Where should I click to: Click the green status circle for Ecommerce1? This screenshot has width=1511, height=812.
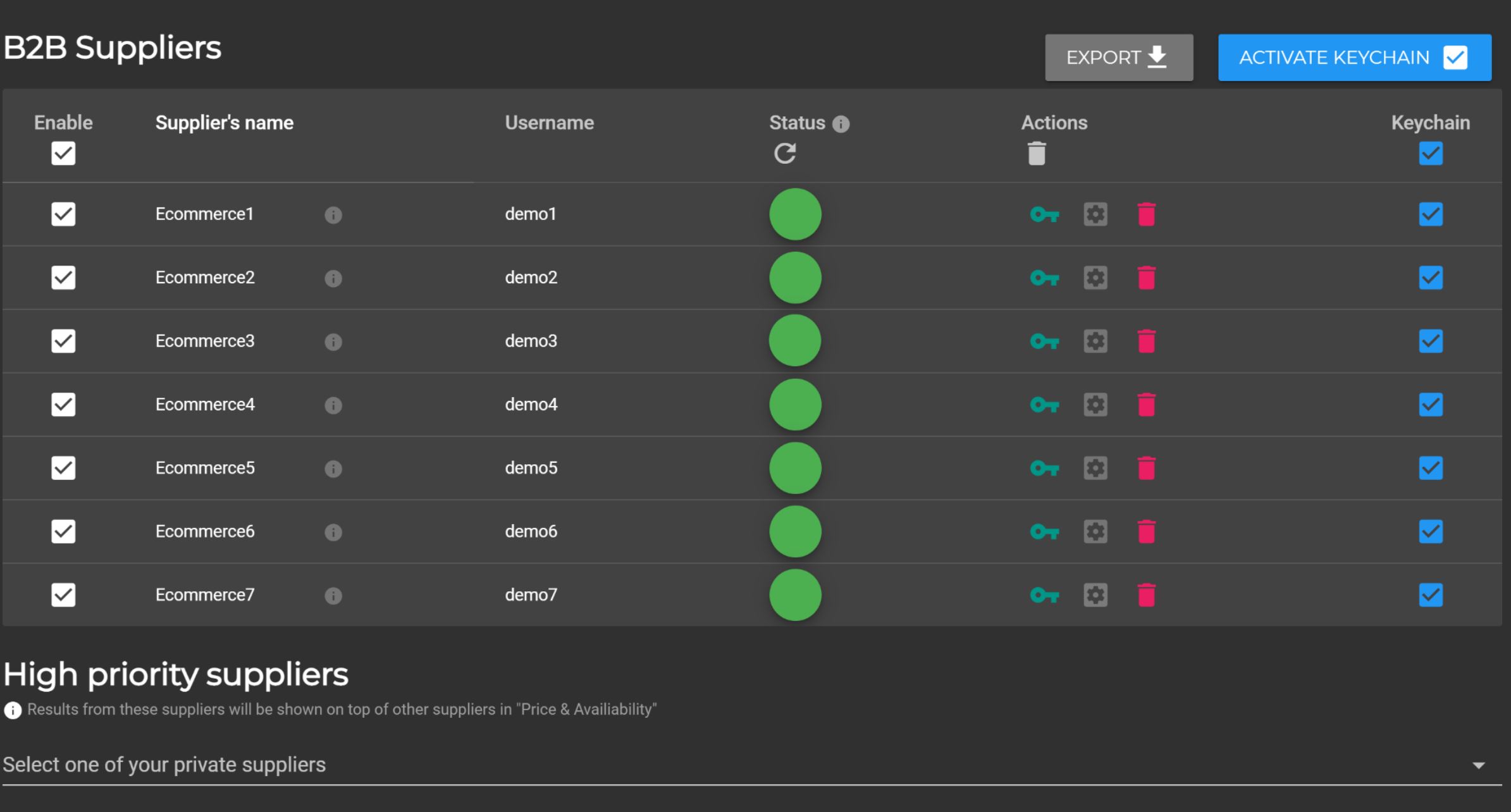pos(795,214)
